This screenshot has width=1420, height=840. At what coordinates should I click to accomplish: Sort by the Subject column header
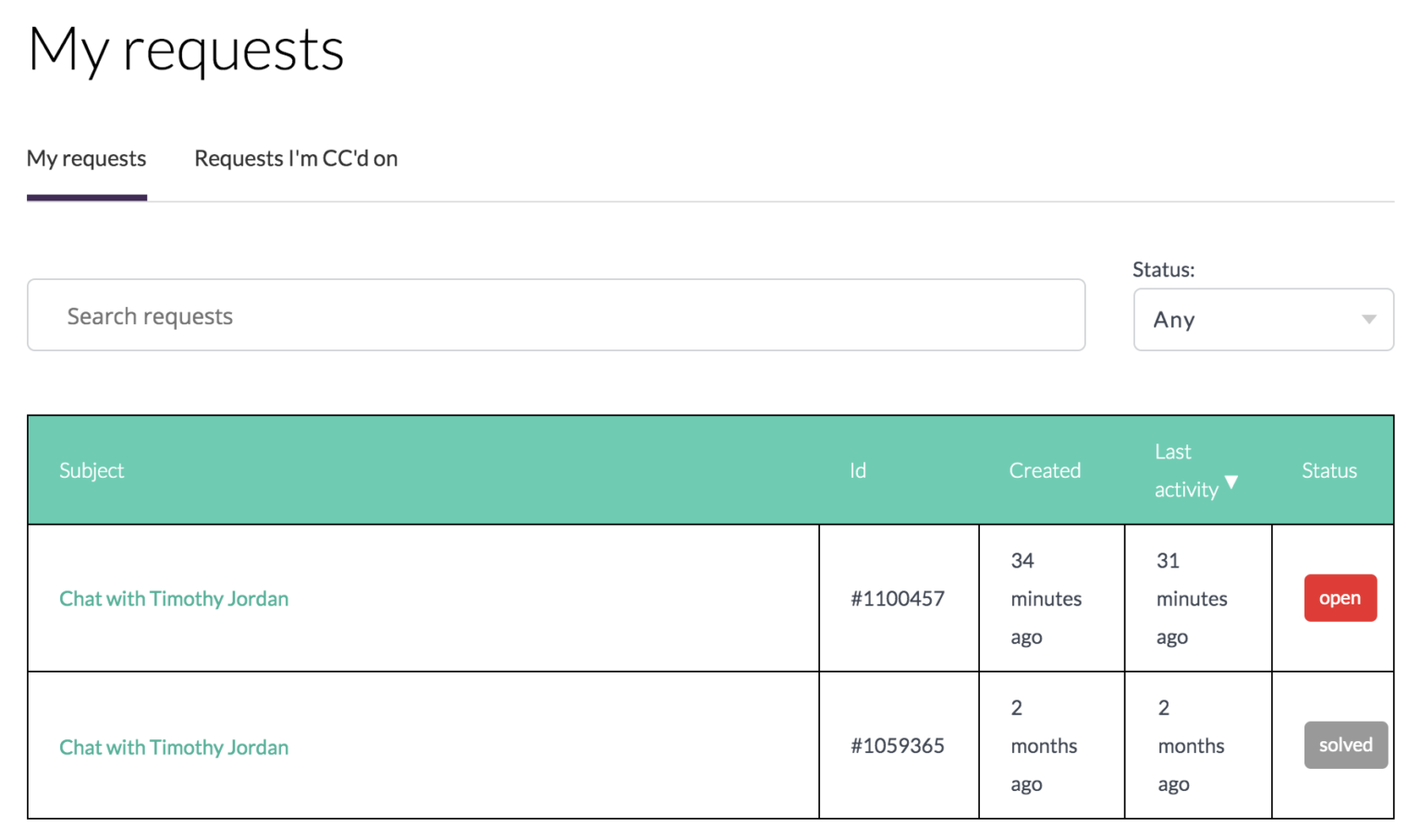click(92, 470)
